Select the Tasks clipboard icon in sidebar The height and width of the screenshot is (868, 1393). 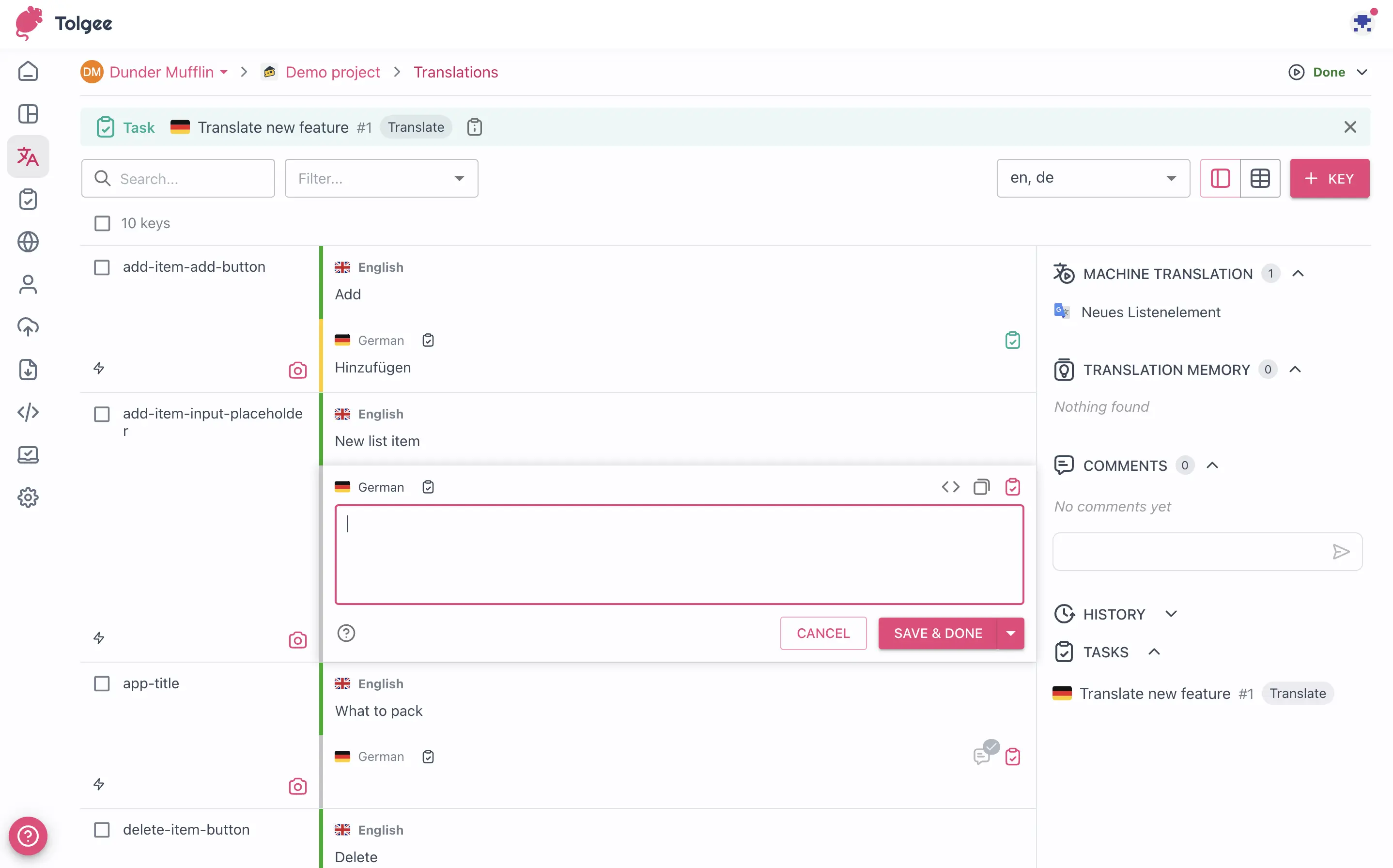(x=28, y=199)
